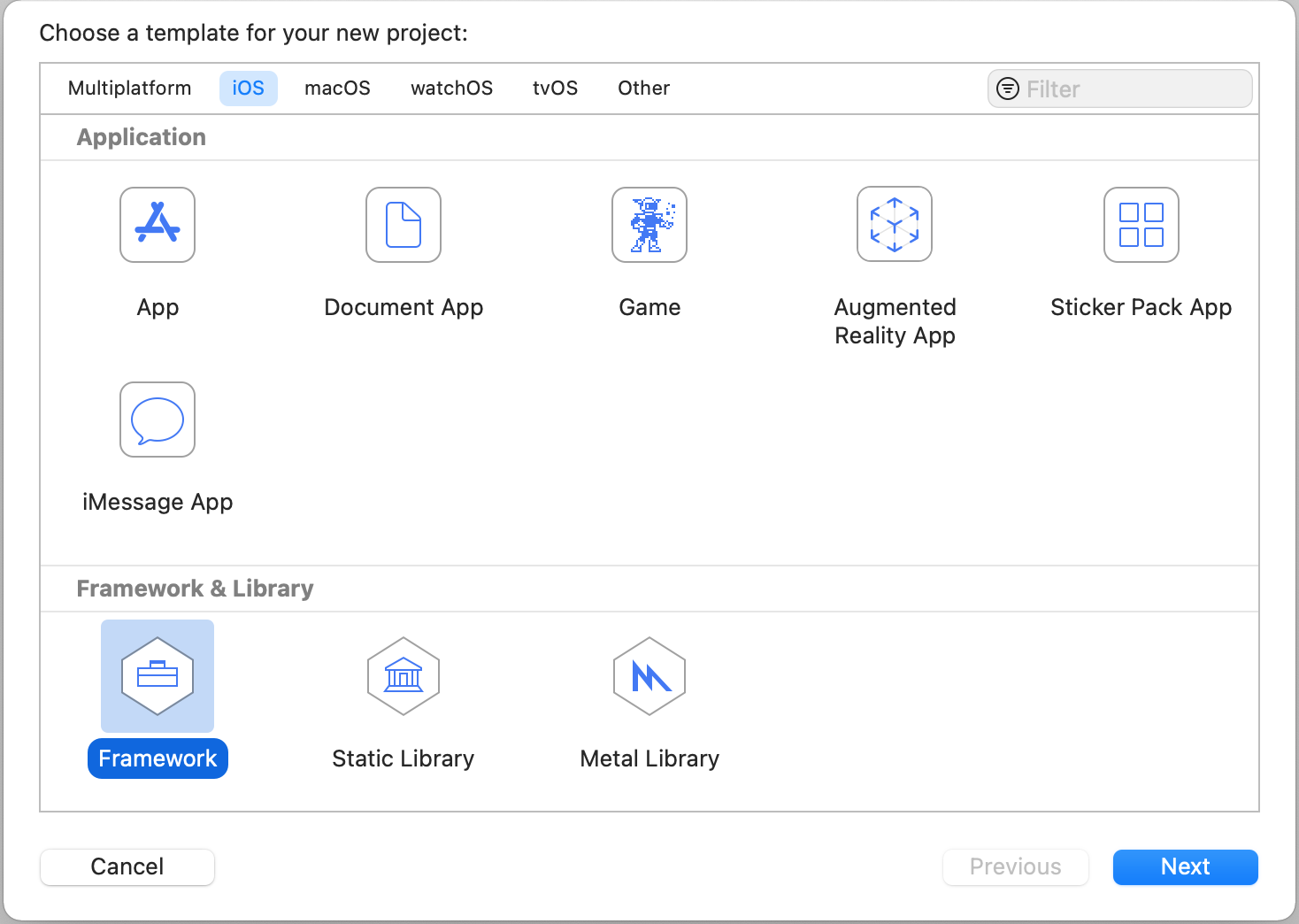Select the Static Library icon

coord(404,676)
